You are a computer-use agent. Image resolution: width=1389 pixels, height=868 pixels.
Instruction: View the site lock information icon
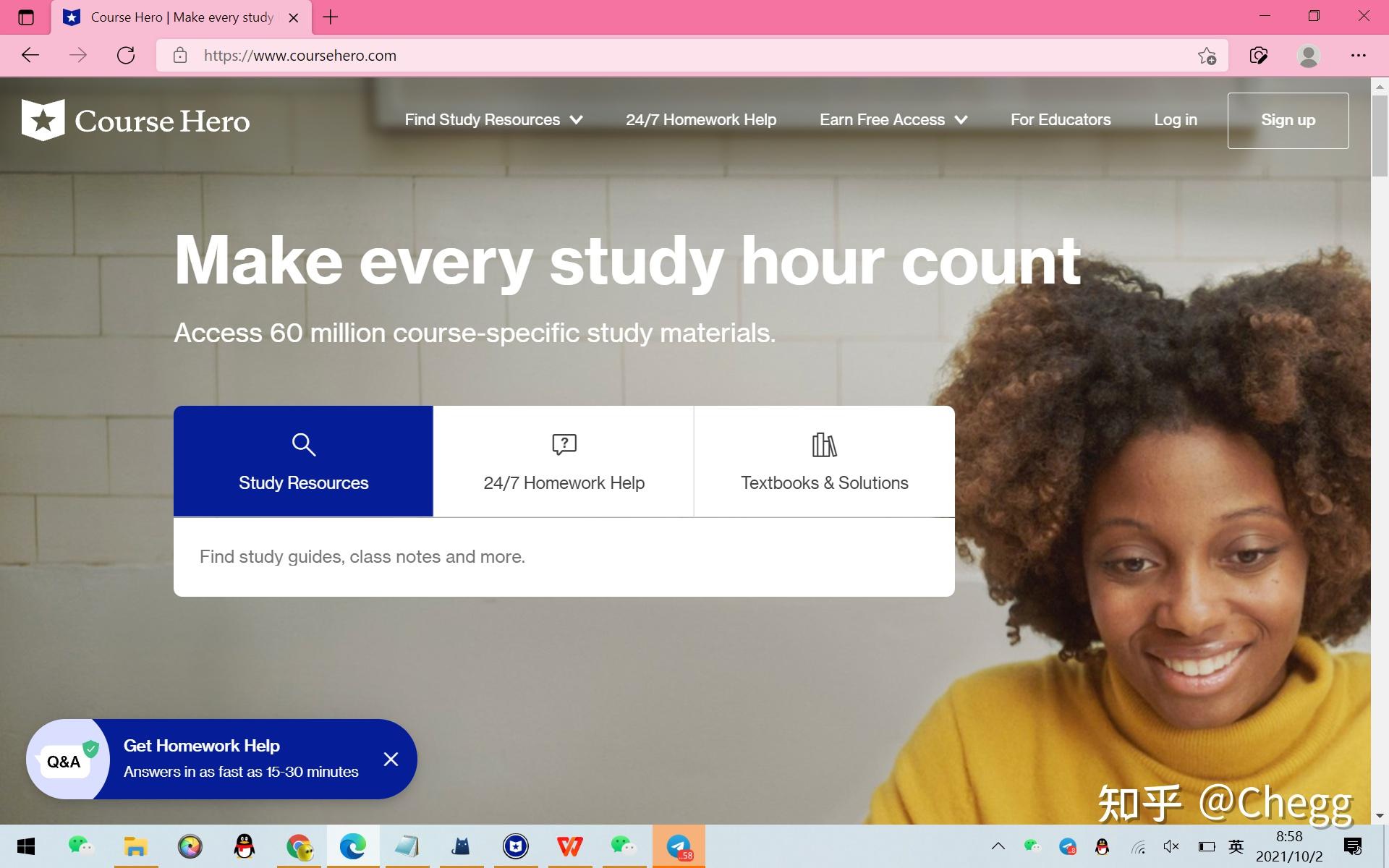180,56
